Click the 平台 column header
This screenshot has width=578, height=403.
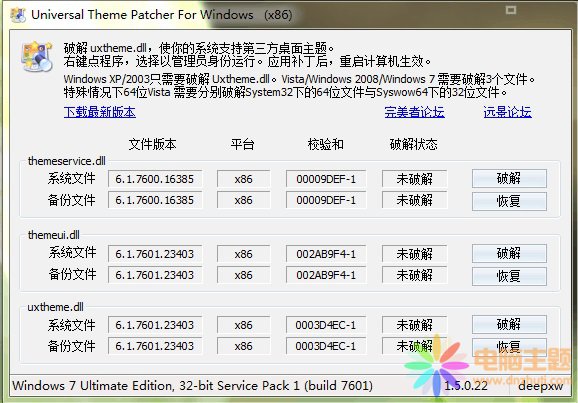coord(243,144)
